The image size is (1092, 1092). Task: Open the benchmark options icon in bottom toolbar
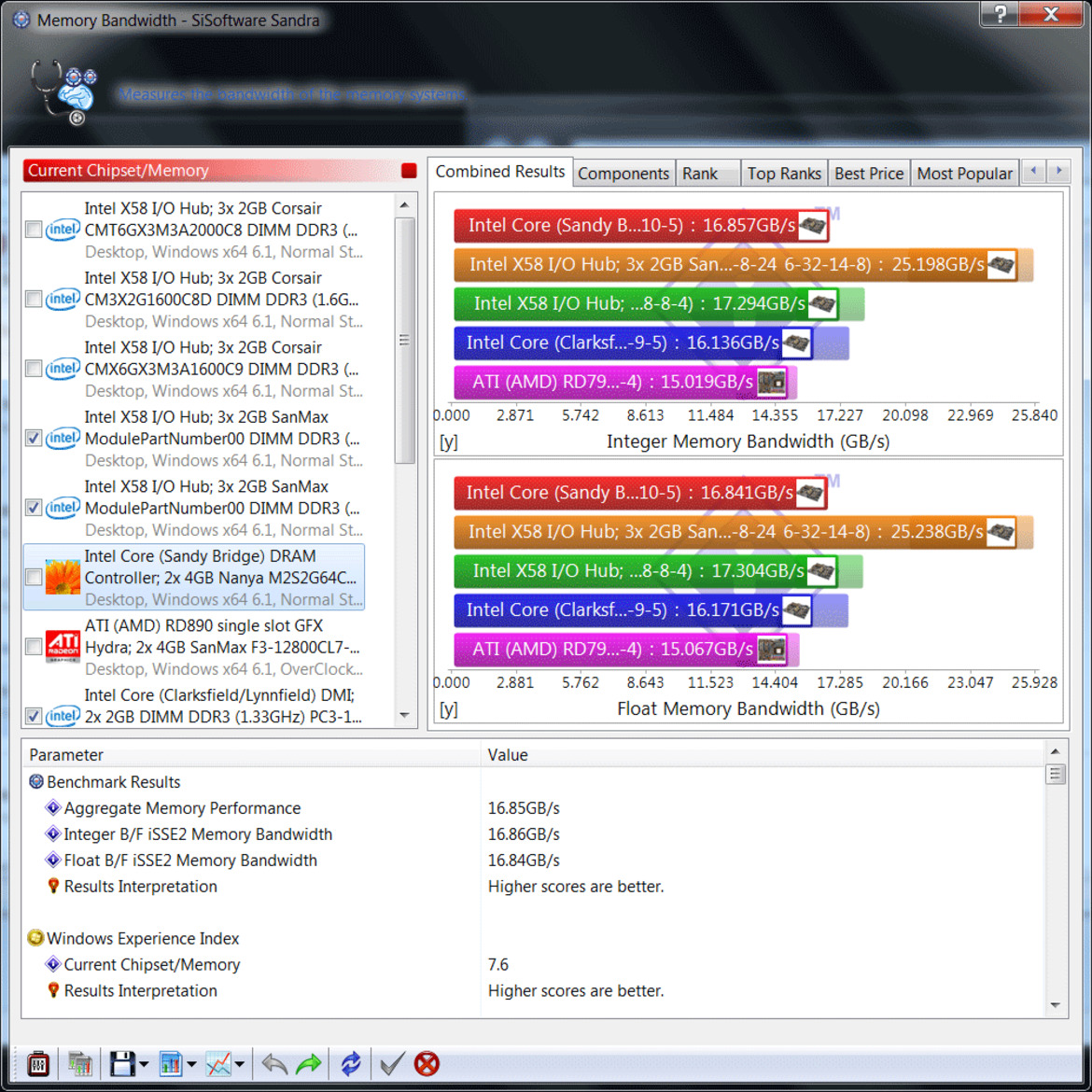tap(37, 1064)
